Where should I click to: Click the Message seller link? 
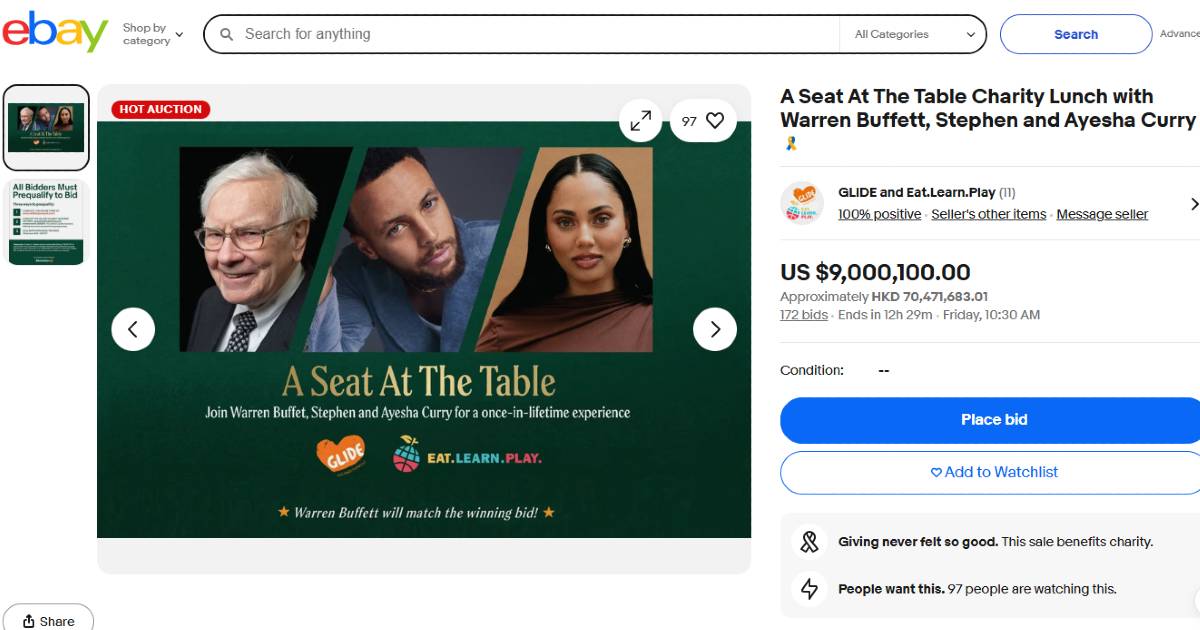click(1102, 214)
